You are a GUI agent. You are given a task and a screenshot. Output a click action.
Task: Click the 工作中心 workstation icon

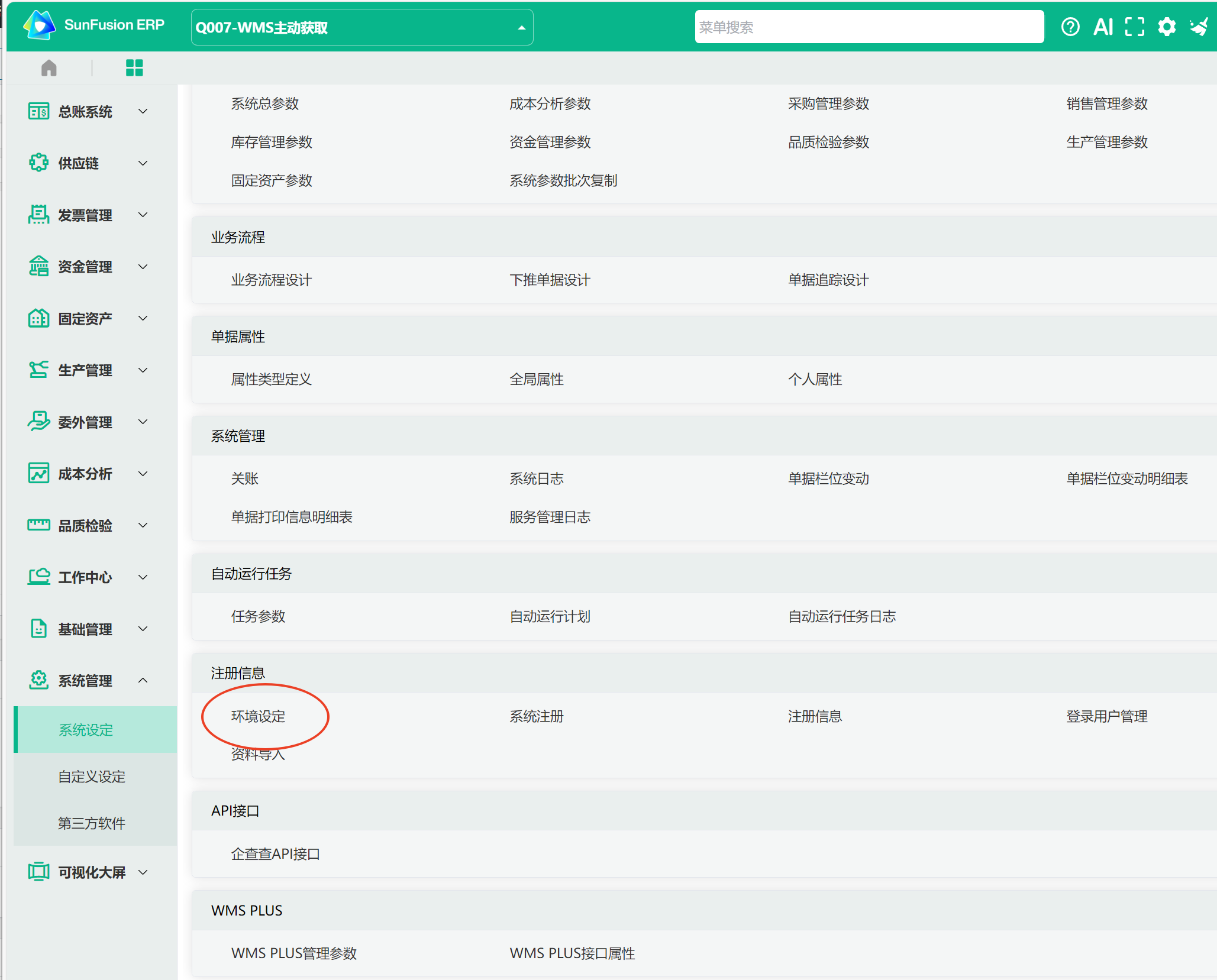point(38,577)
